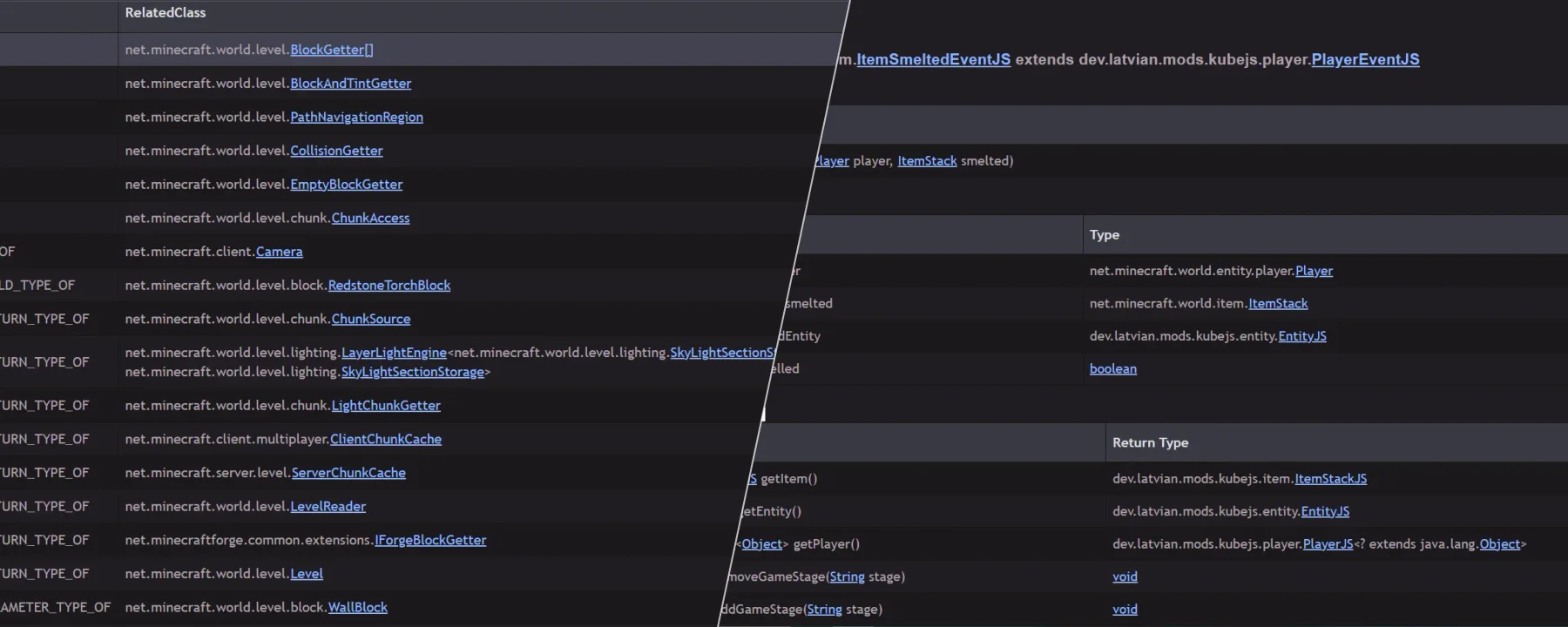Select the Return Type column header
Viewport: 1568px width, 627px height.
(1150, 442)
